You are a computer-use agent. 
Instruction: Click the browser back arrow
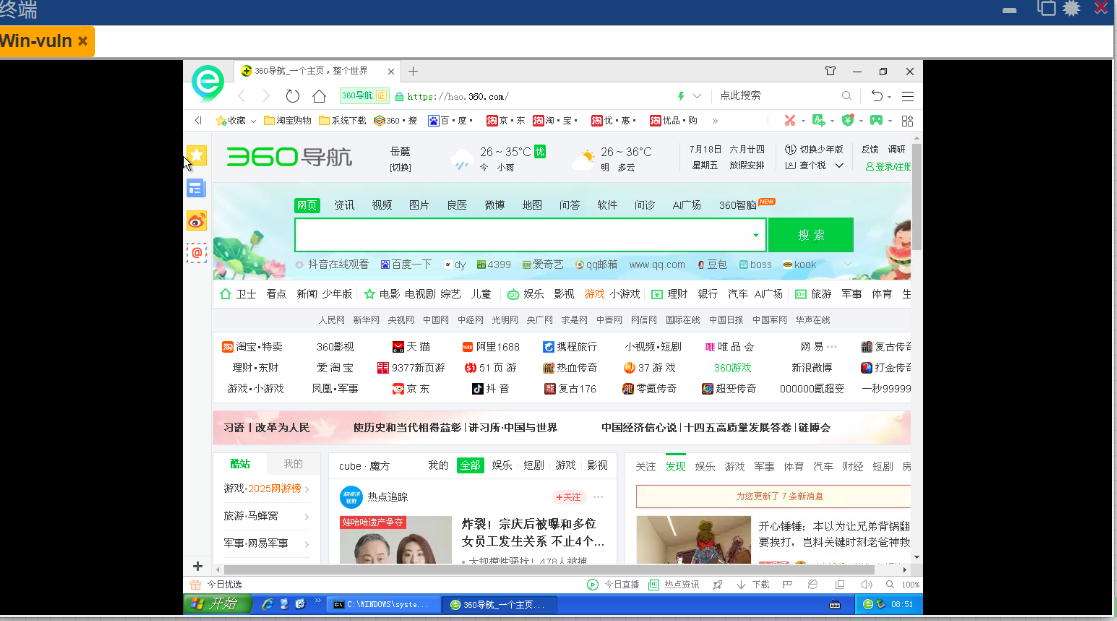tap(241, 96)
